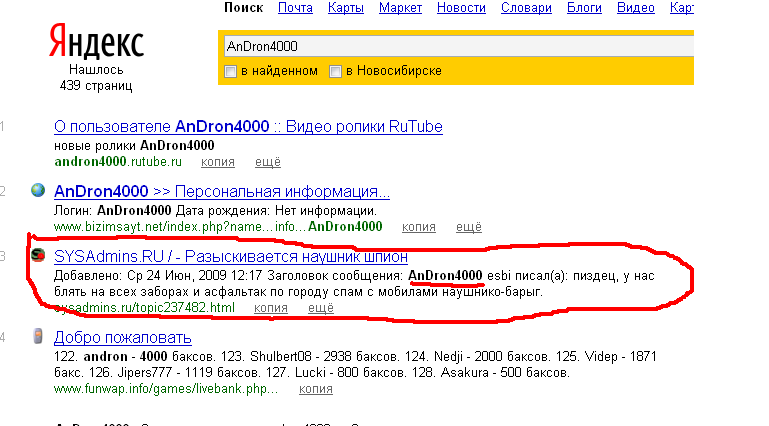Click 'ещё' under the rutube result
The width and height of the screenshot is (769, 426).
coord(268,162)
